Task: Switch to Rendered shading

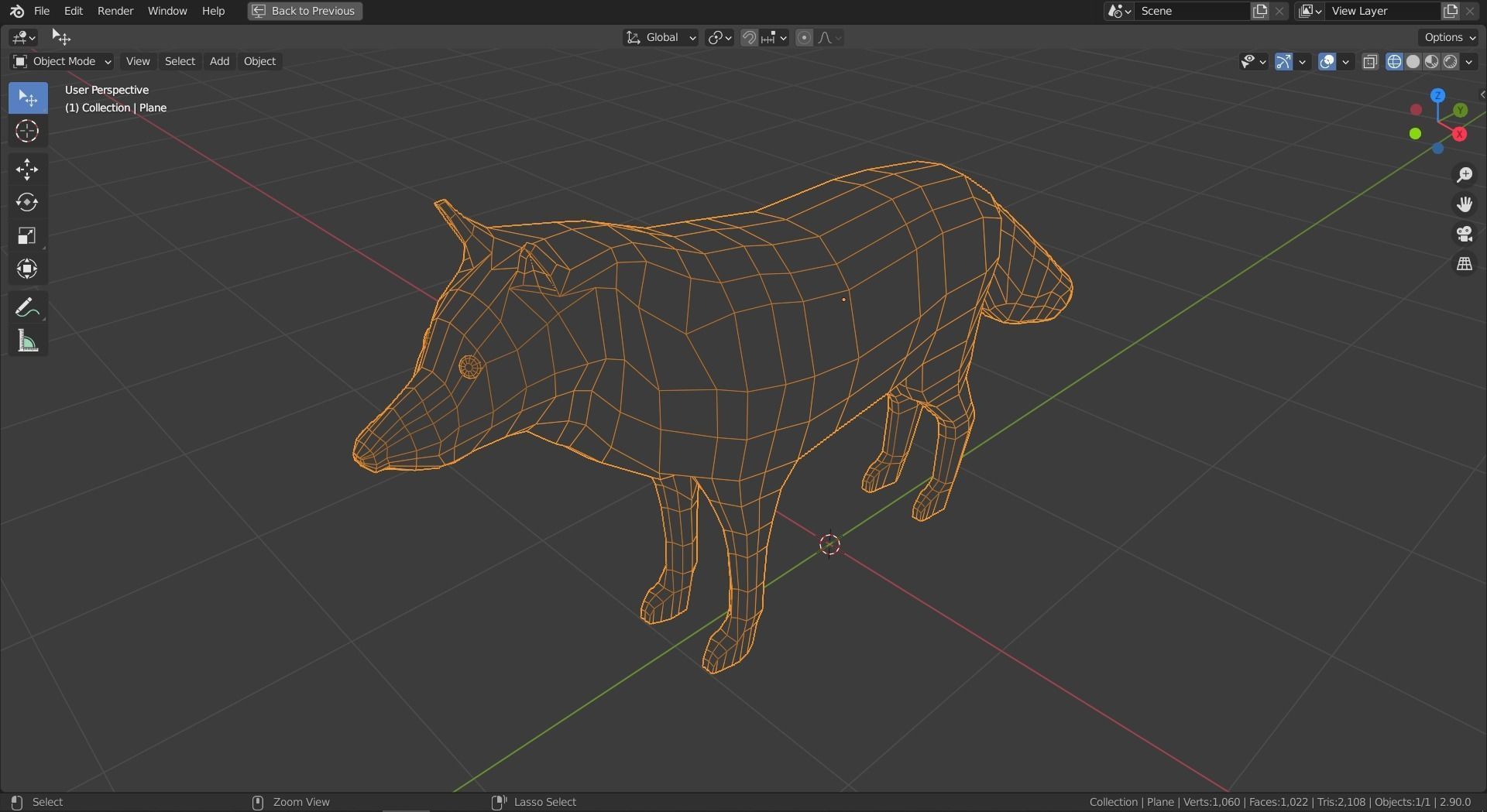Action: pos(1450,62)
